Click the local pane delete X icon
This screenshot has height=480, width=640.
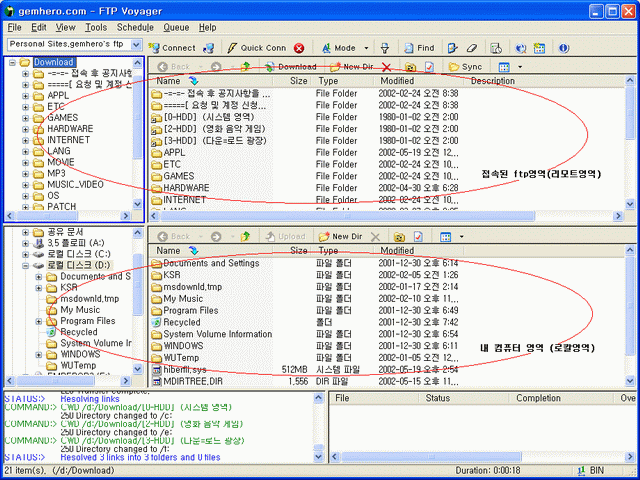pos(375,237)
